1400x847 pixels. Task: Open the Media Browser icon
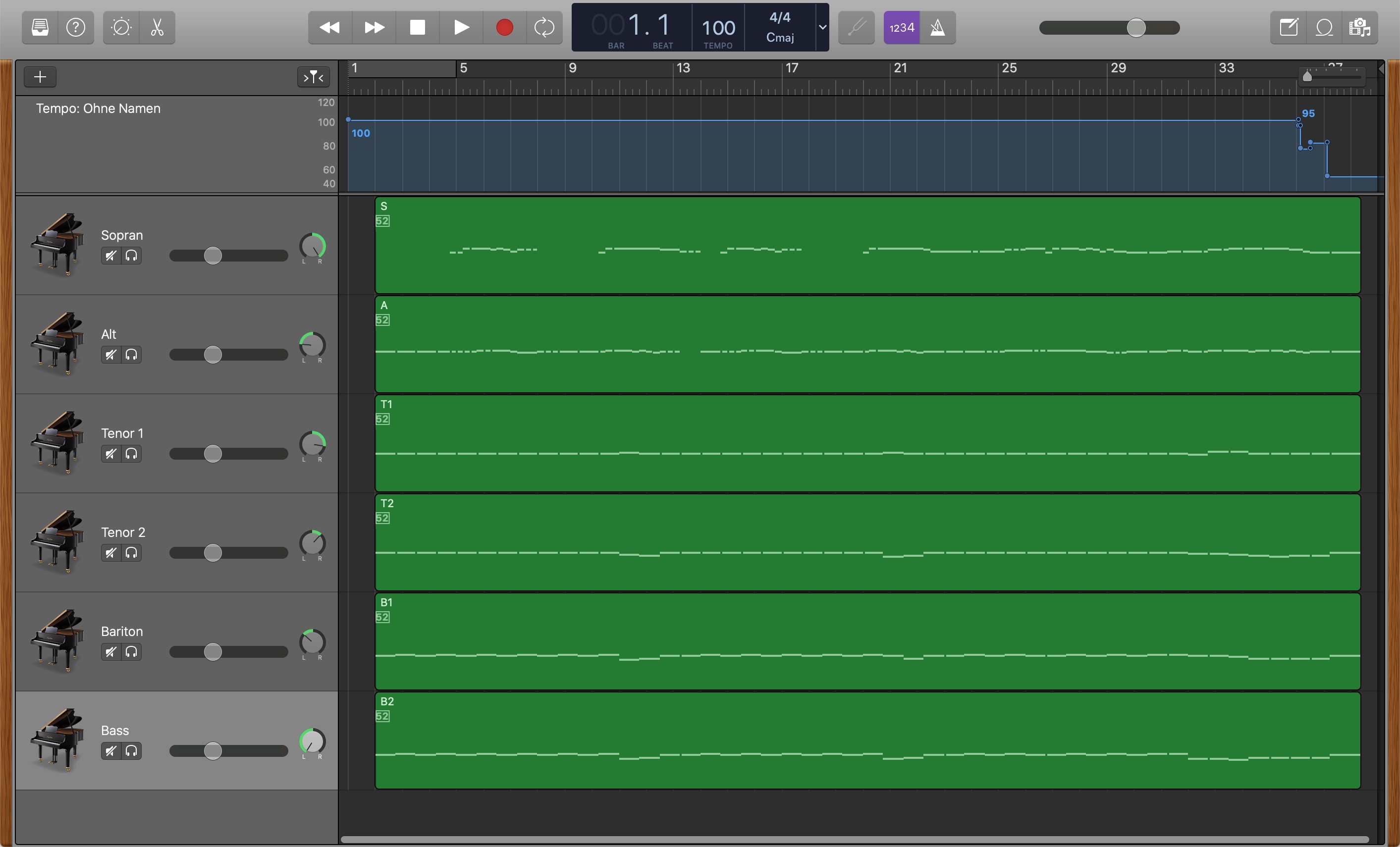coord(1360,27)
